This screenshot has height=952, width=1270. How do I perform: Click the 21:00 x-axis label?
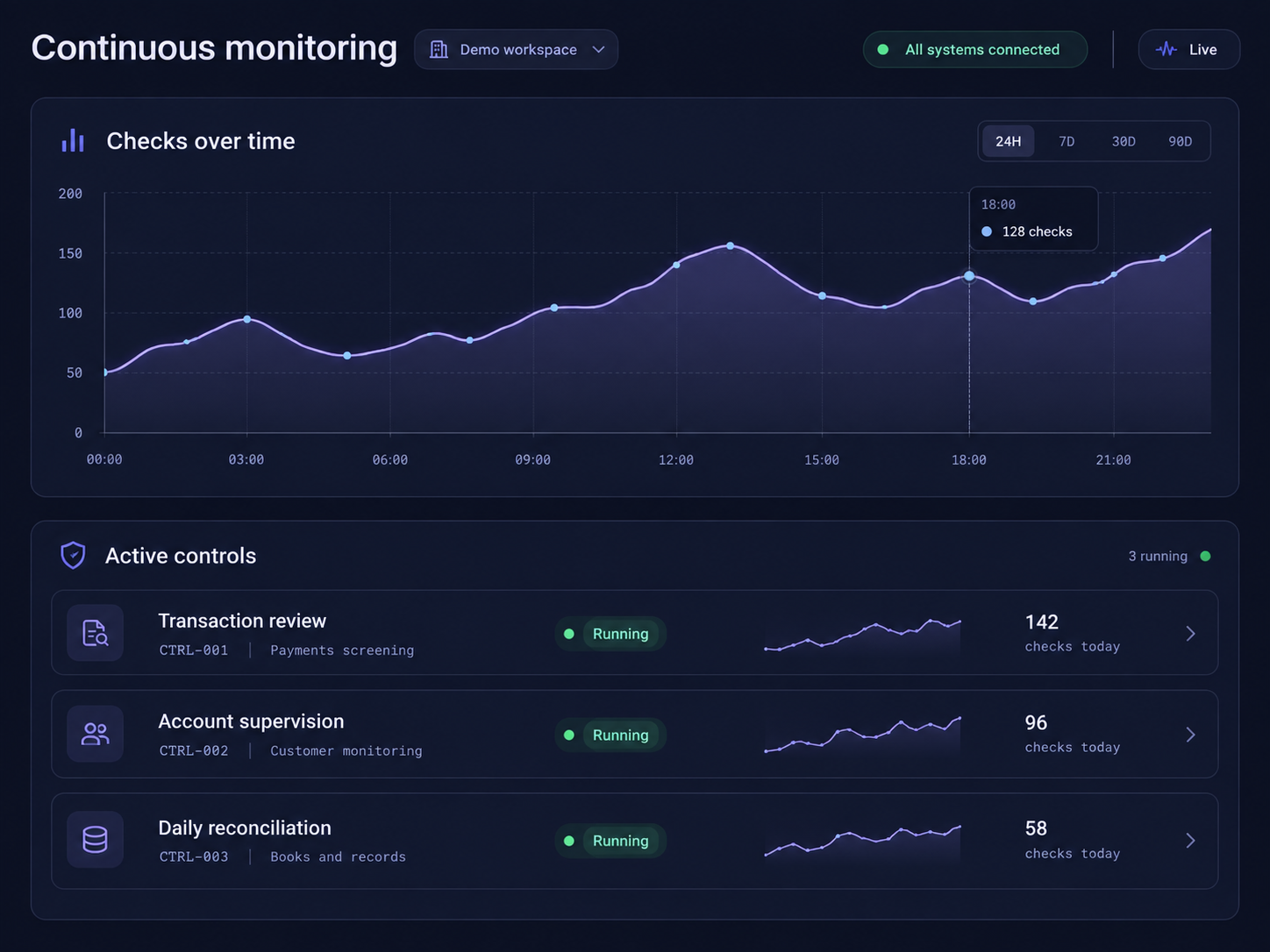click(x=1113, y=460)
